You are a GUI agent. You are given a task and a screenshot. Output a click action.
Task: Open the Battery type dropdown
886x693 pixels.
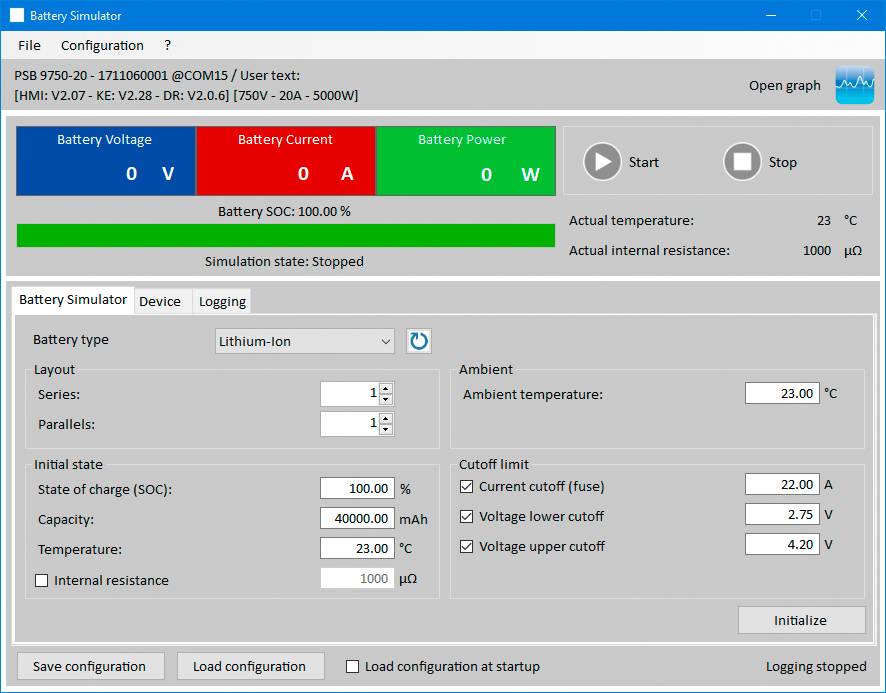pyautogui.click(x=388, y=341)
